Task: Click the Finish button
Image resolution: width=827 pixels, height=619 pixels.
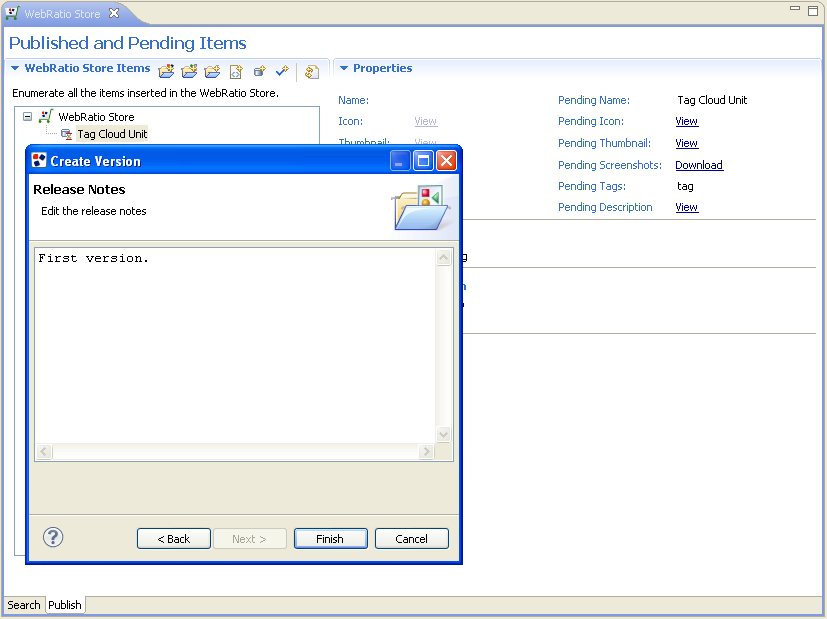Action: click(x=330, y=539)
